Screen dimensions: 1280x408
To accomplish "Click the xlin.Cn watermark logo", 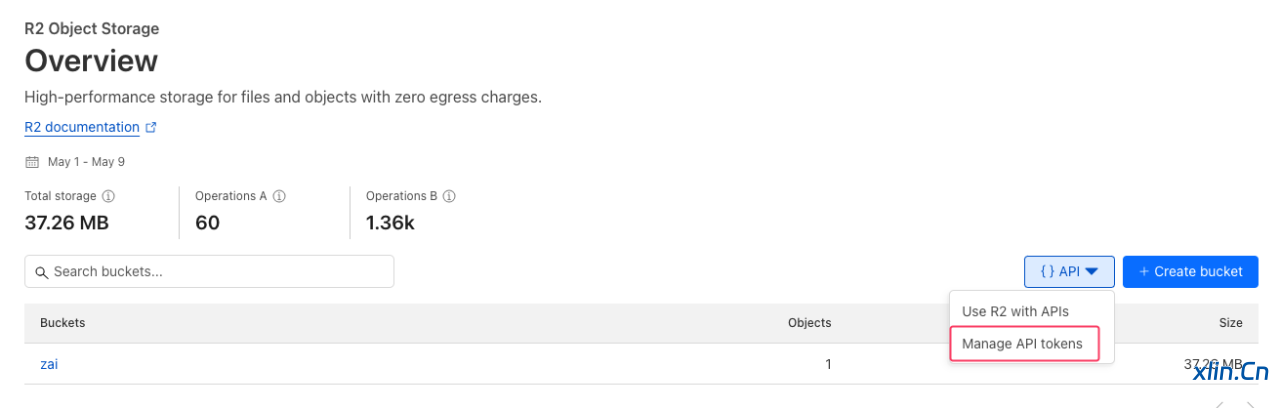I will (x=1231, y=372).
